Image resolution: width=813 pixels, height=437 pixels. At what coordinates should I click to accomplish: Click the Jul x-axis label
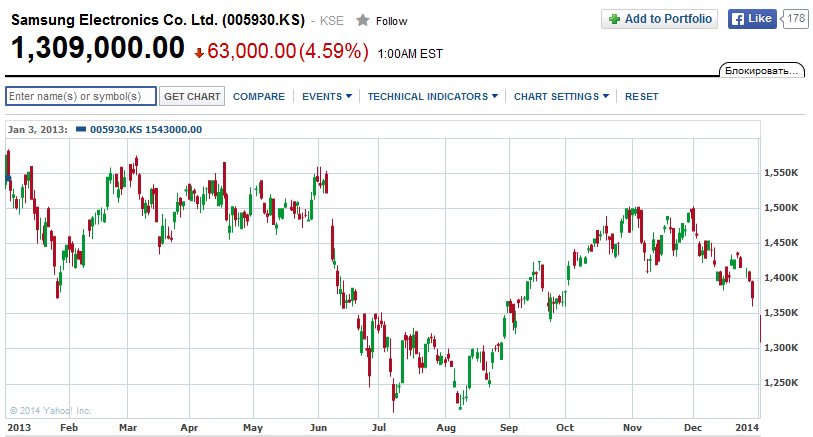(x=379, y=428)
